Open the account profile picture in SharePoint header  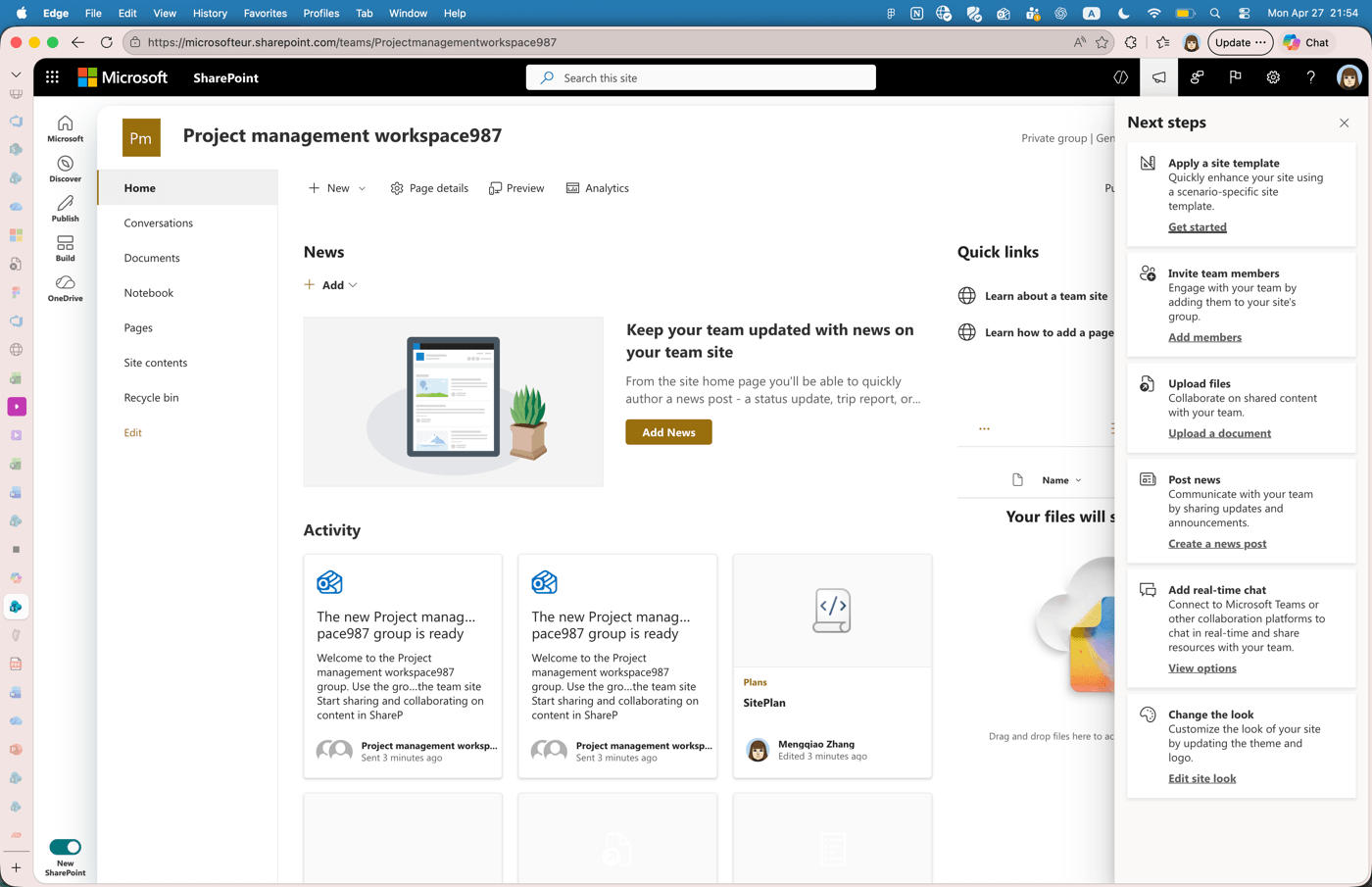tap(1349, 77)
